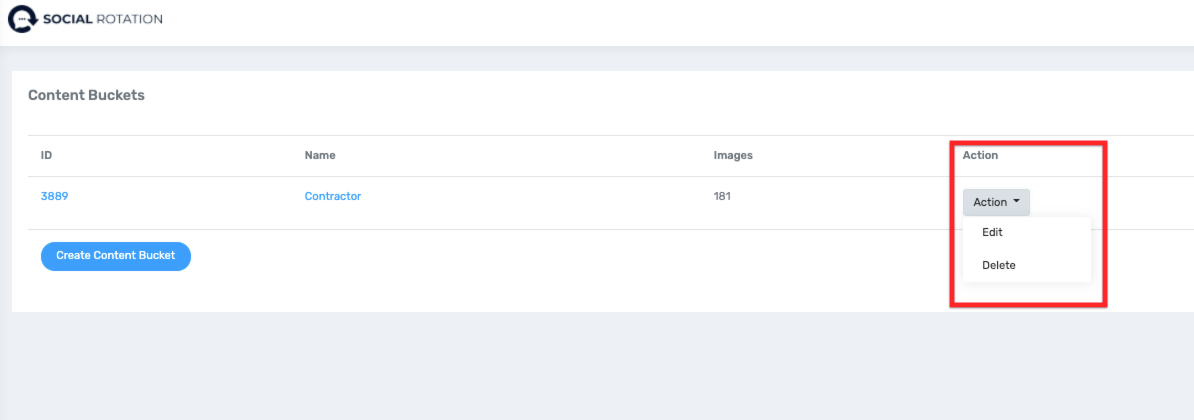
Task: Click empty space in the Contractor row
Action: pos(540,205)
